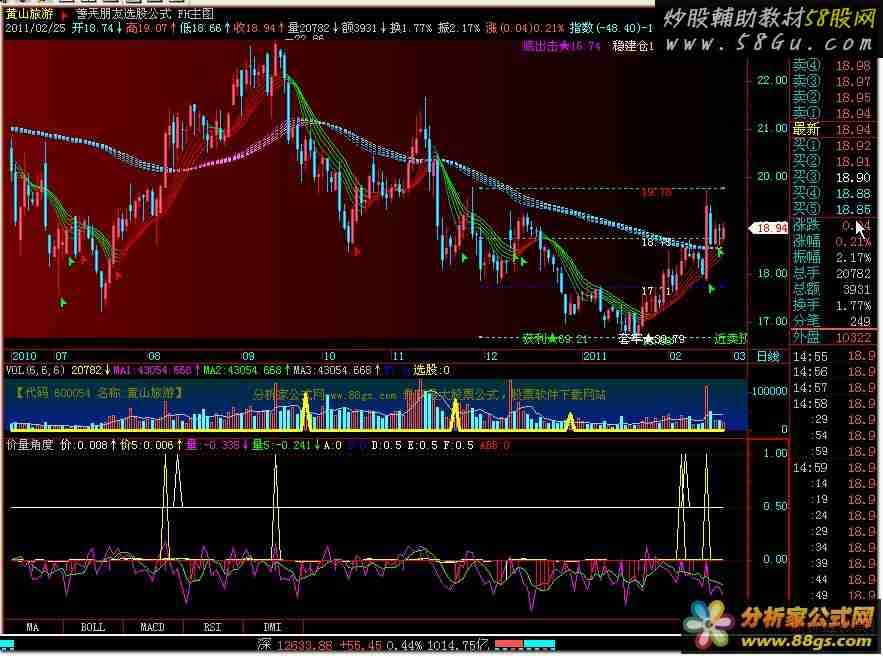Viewport: 883px width, 656px height.
Task: Switch to the DMI tab
Action: 273,627
